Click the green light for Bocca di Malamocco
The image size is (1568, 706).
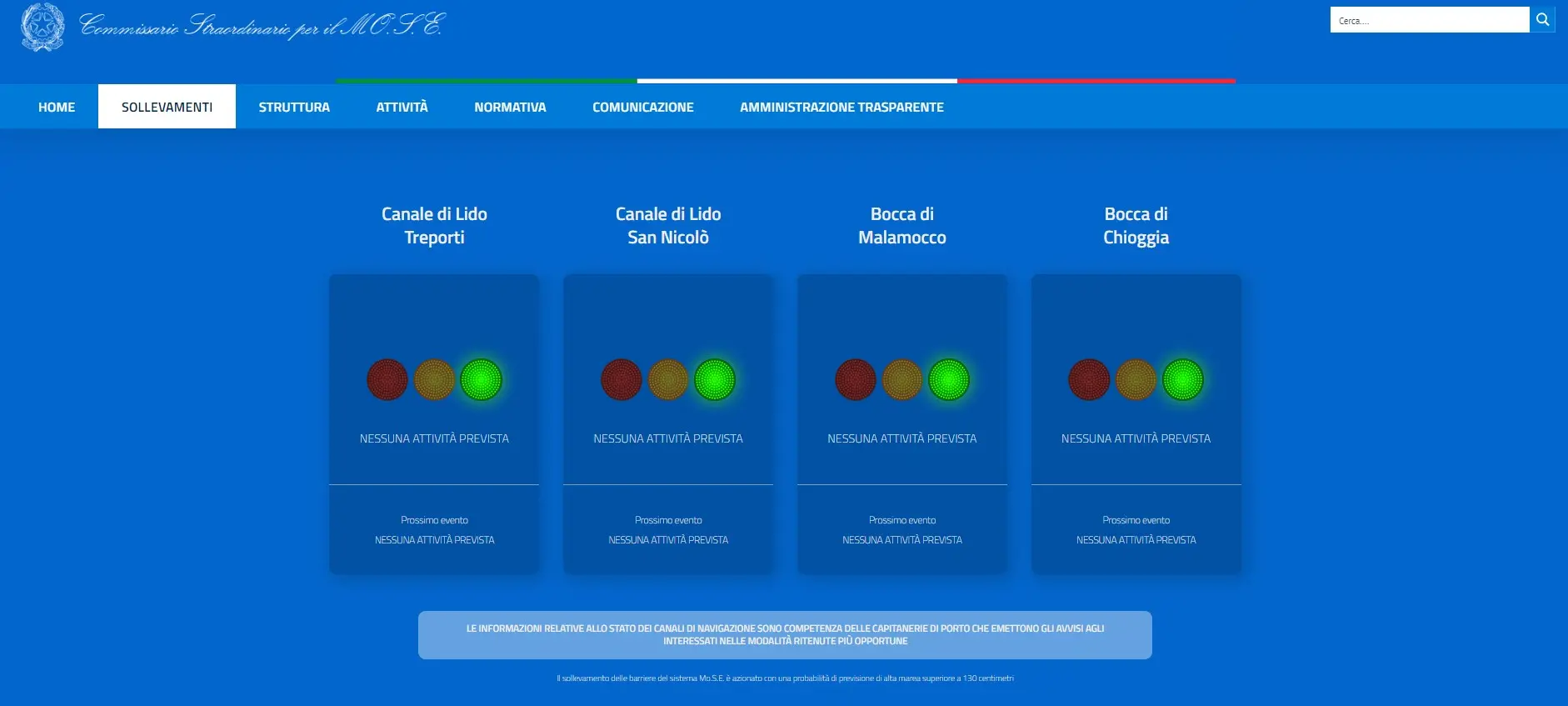tap(949, 380)
